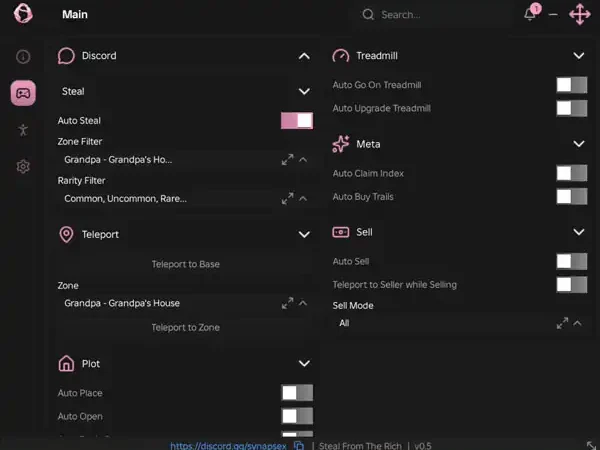Enable Auto Open toggle

(x=297, y=416)
